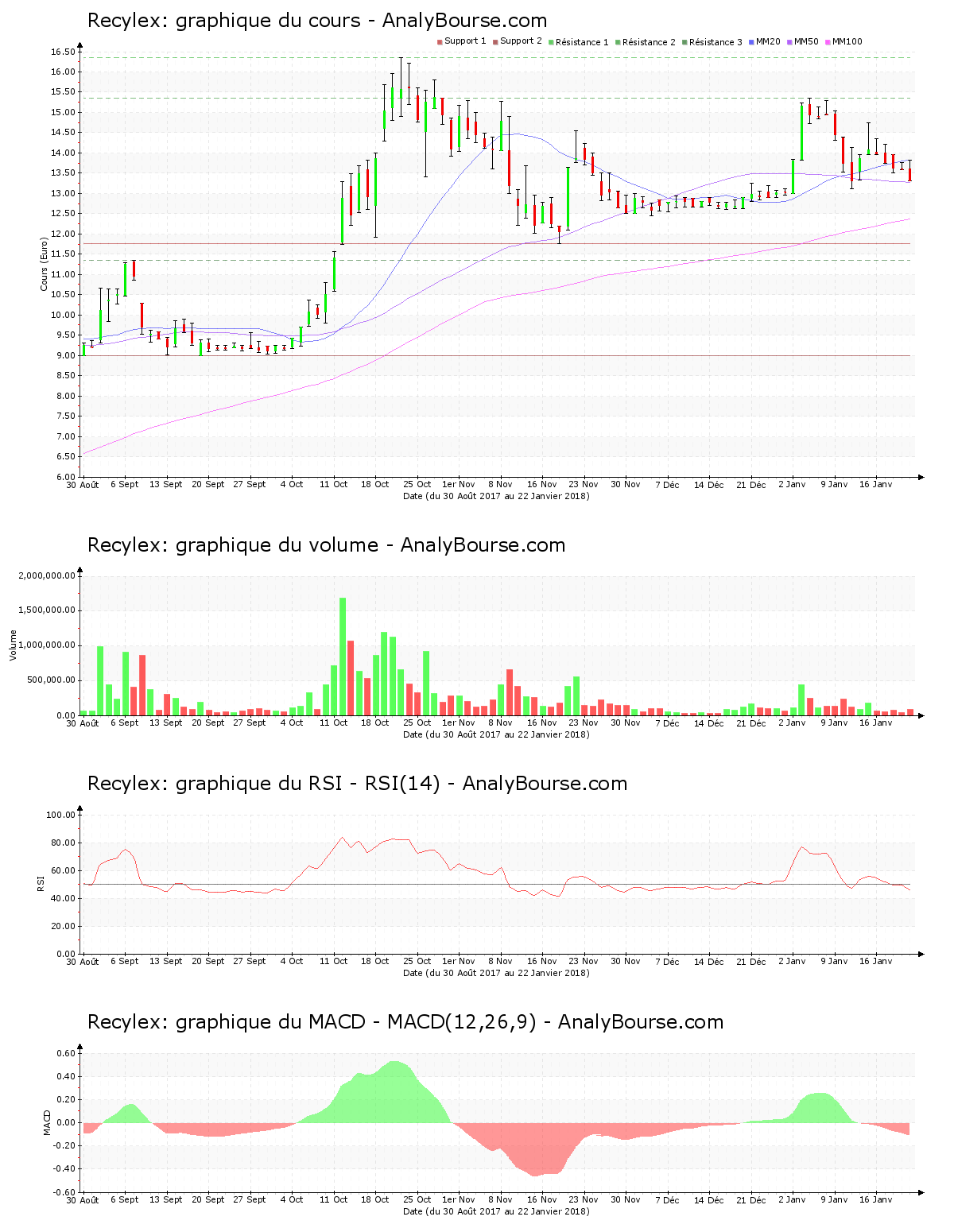Screen dimensions: 954x1232
Task: Click the 2,000,000.00 volume axis value
Action: [47, 575]
